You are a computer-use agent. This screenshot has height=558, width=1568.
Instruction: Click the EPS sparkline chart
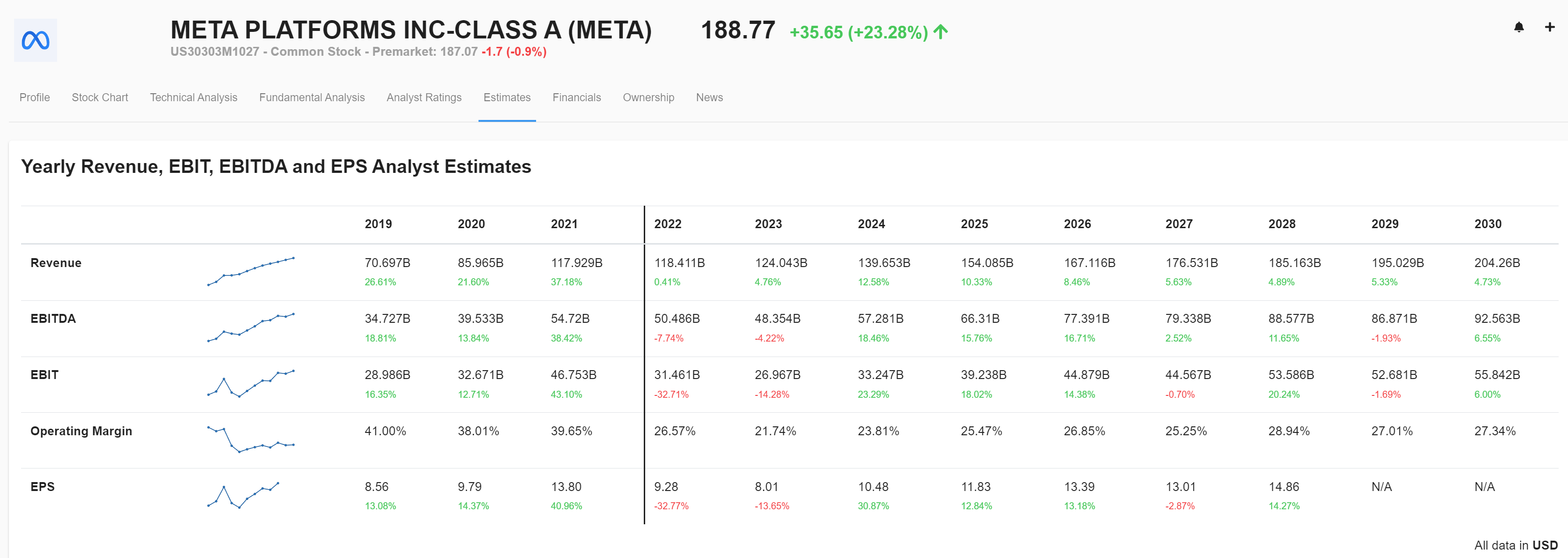[x=243, y=495]
